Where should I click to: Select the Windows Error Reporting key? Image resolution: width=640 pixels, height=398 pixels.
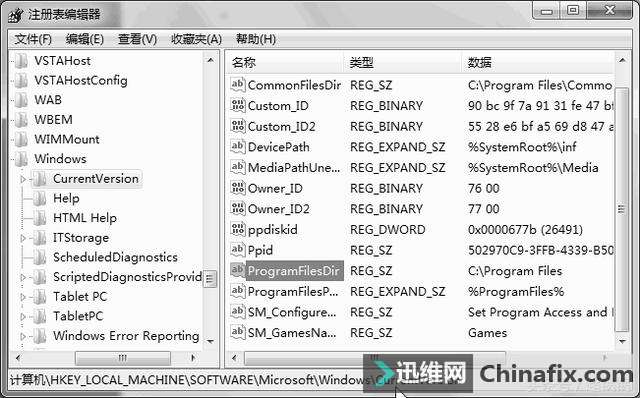click(x=126, y=336)
